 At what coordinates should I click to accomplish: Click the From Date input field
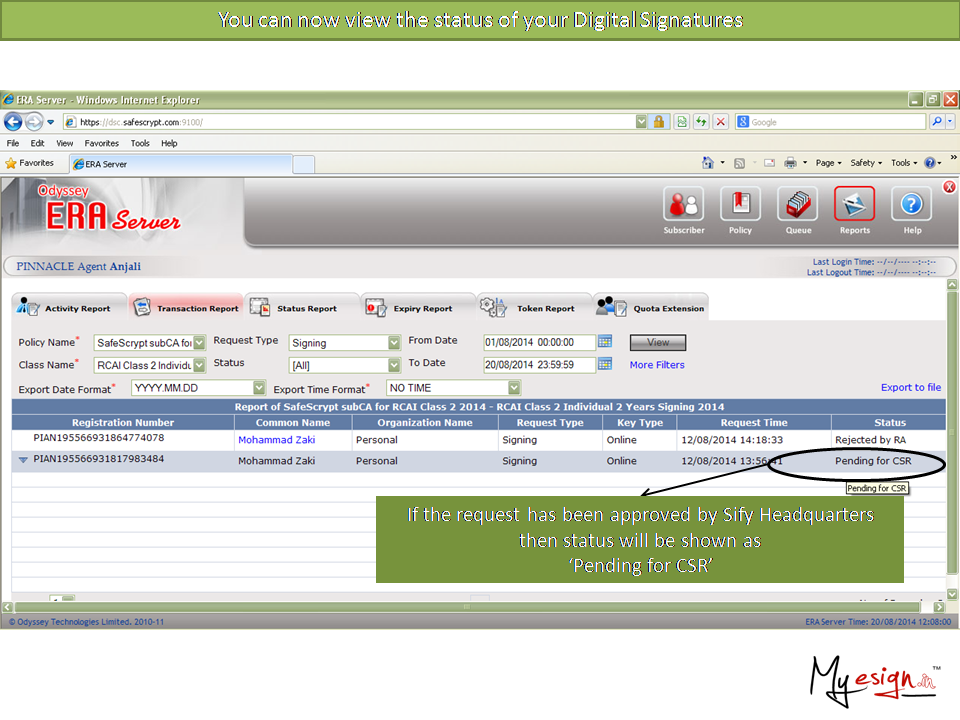click(x=538, y=342)
